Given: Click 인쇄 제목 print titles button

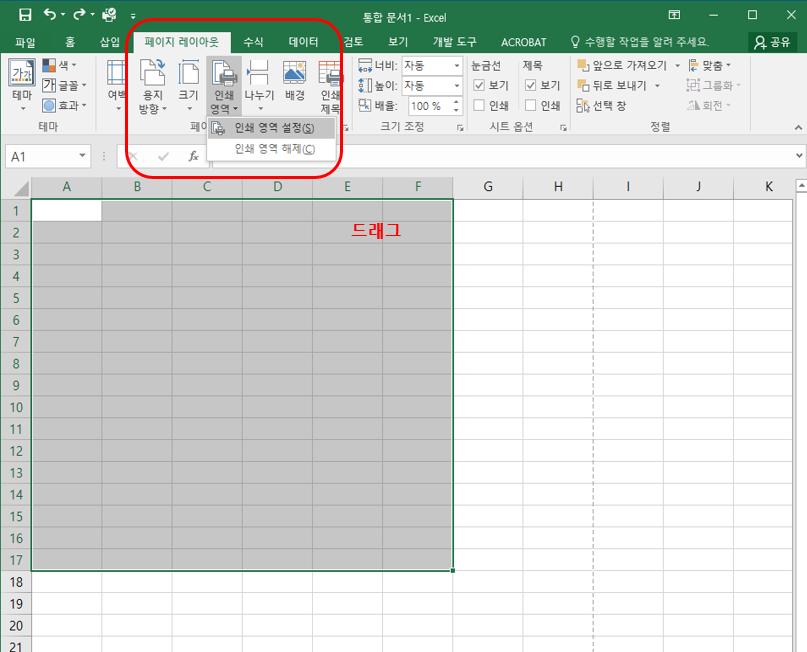Looking at the screenshot, I should [330, 86].
